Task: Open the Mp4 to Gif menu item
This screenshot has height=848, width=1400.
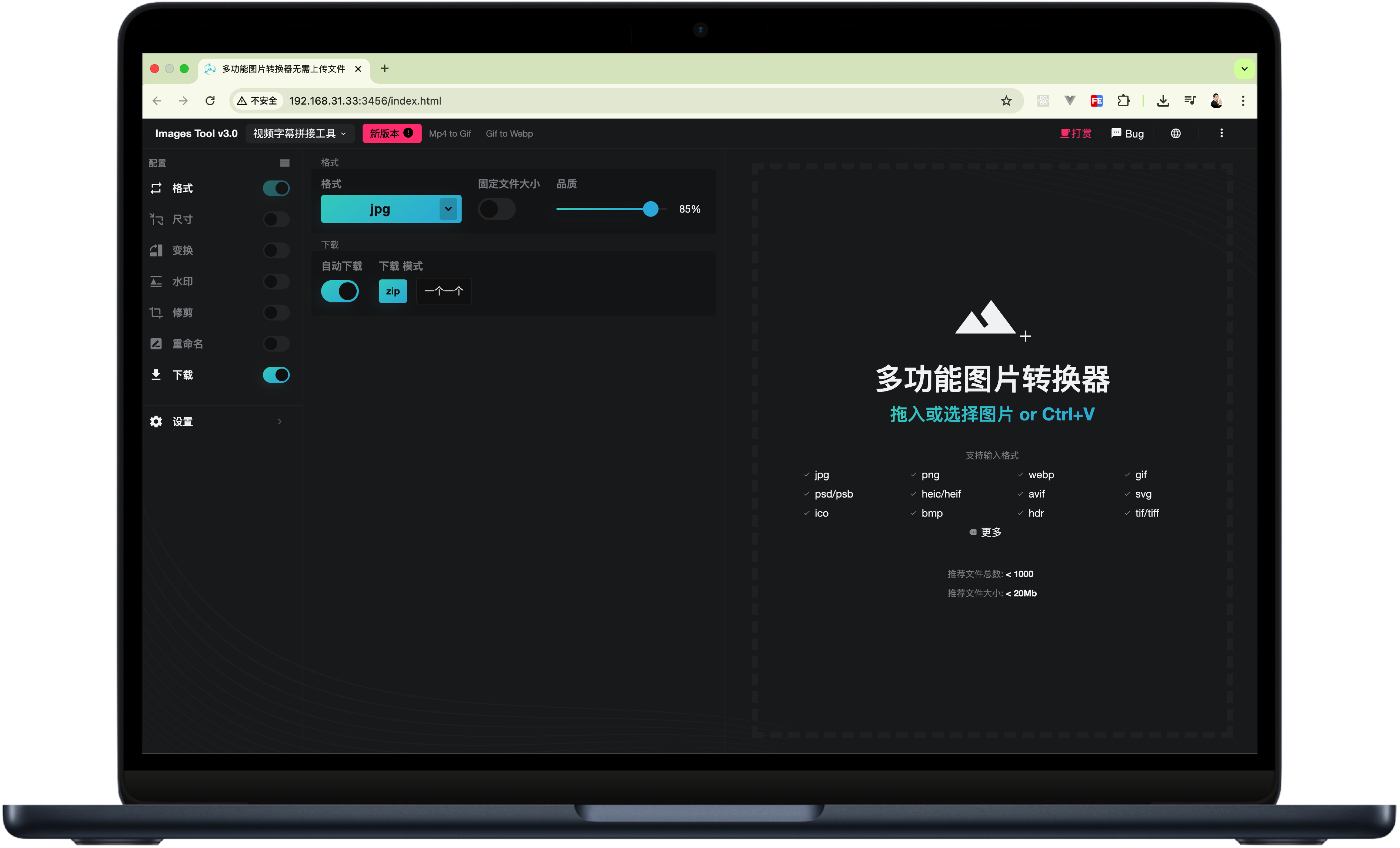Action: coord(450,134)
